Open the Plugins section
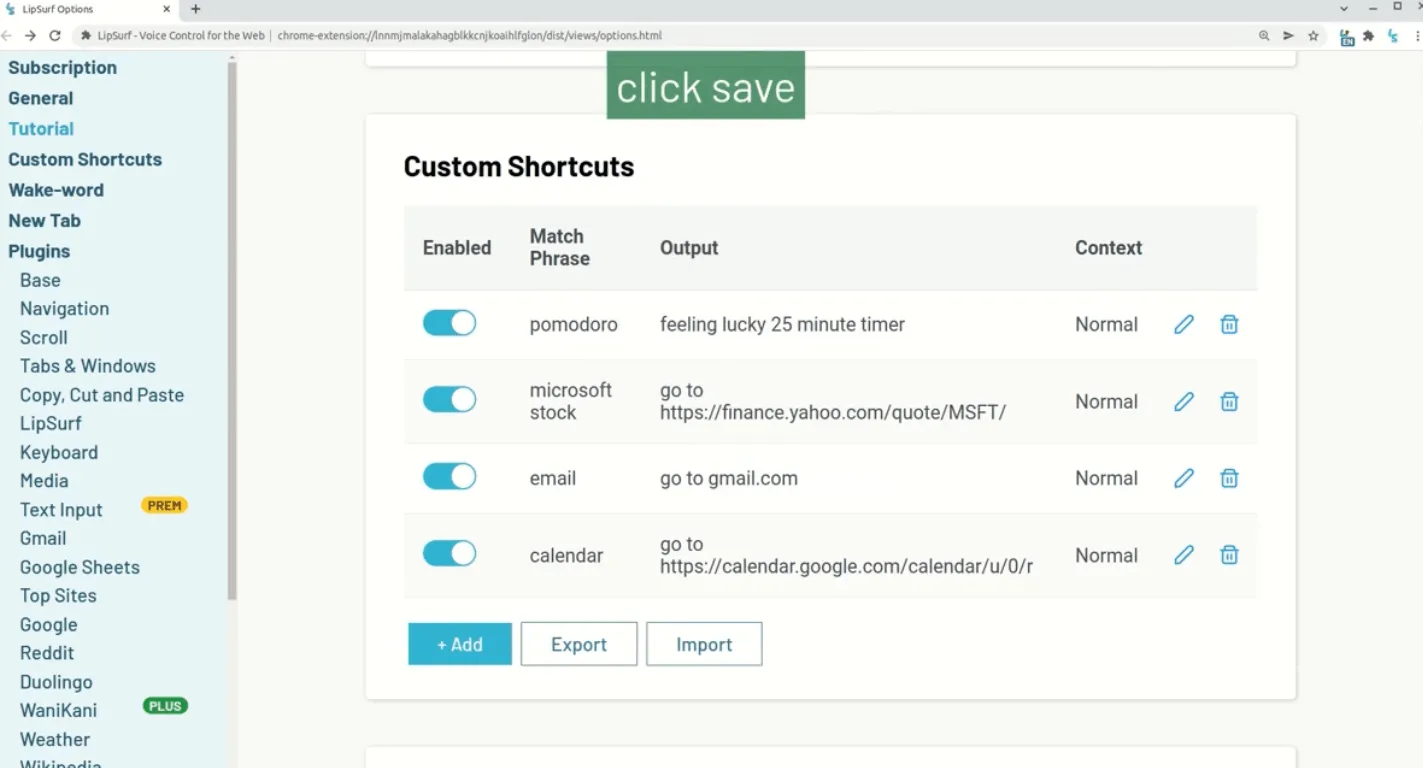Screen dimensions: 1423x768 tap(39, 251)
